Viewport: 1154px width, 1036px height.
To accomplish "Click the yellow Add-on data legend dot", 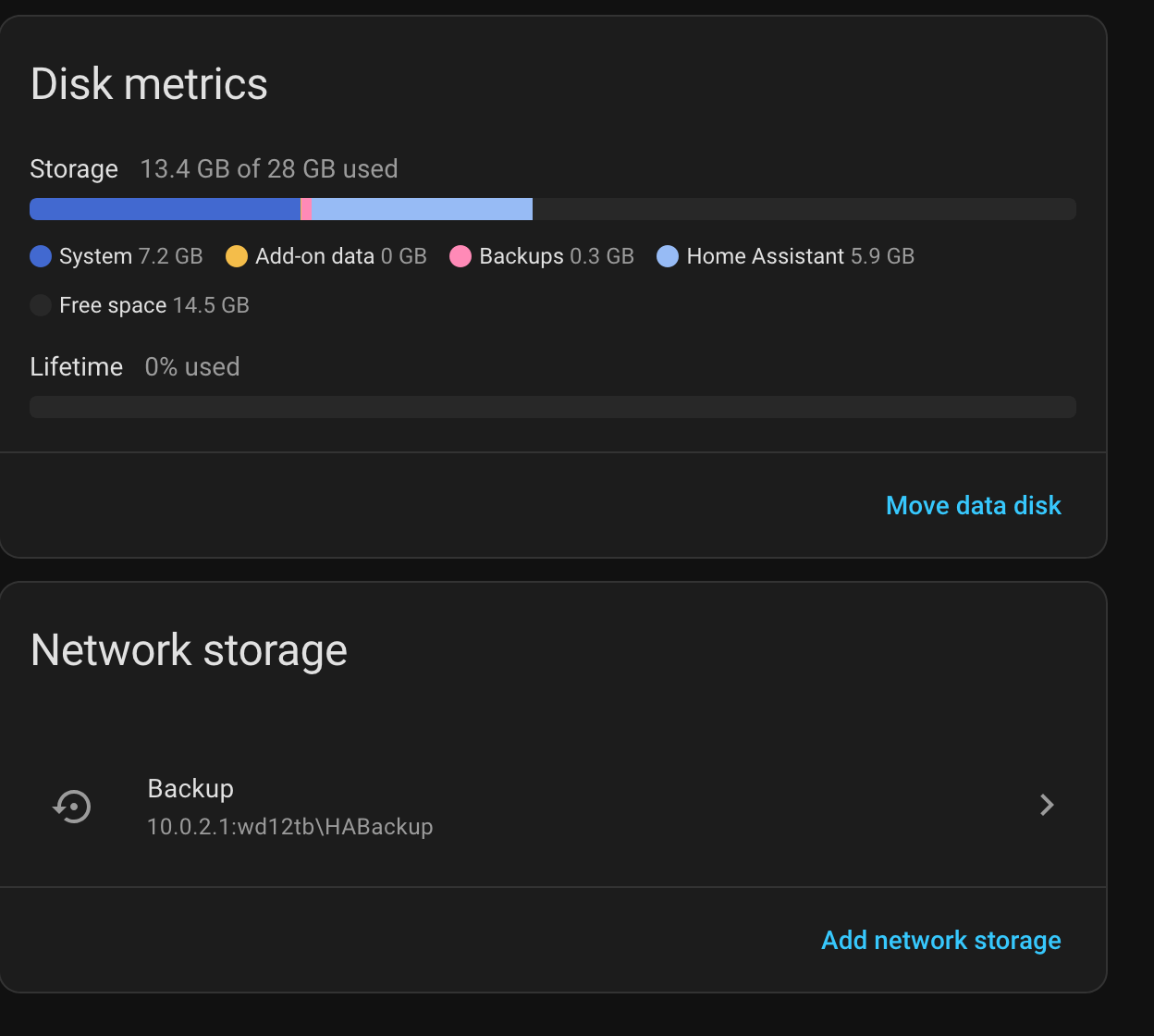I will pyautogui.click(x=237, y=256).
